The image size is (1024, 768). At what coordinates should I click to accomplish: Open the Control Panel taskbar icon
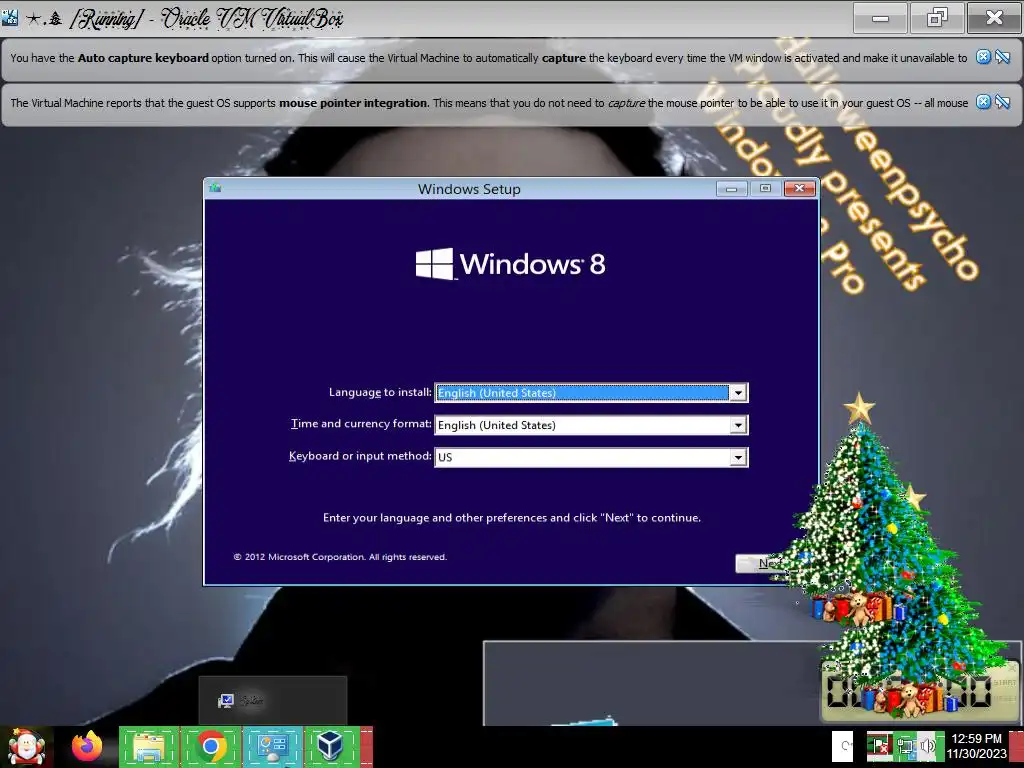(273, 747)
